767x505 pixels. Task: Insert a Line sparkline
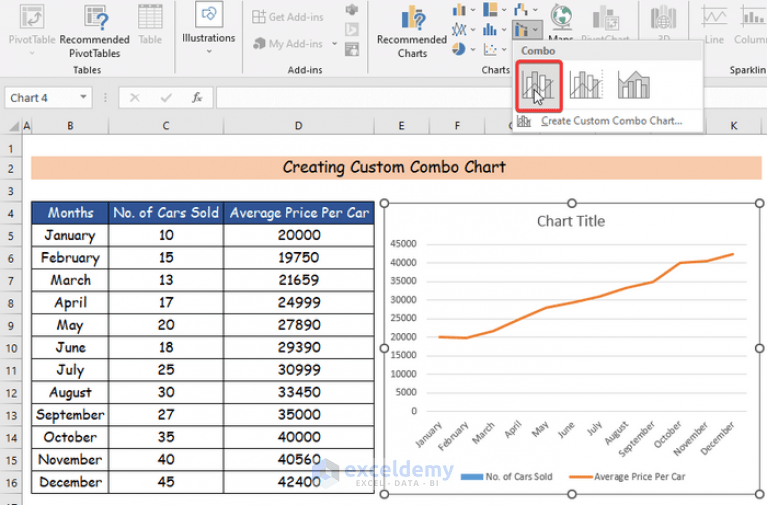714,23
